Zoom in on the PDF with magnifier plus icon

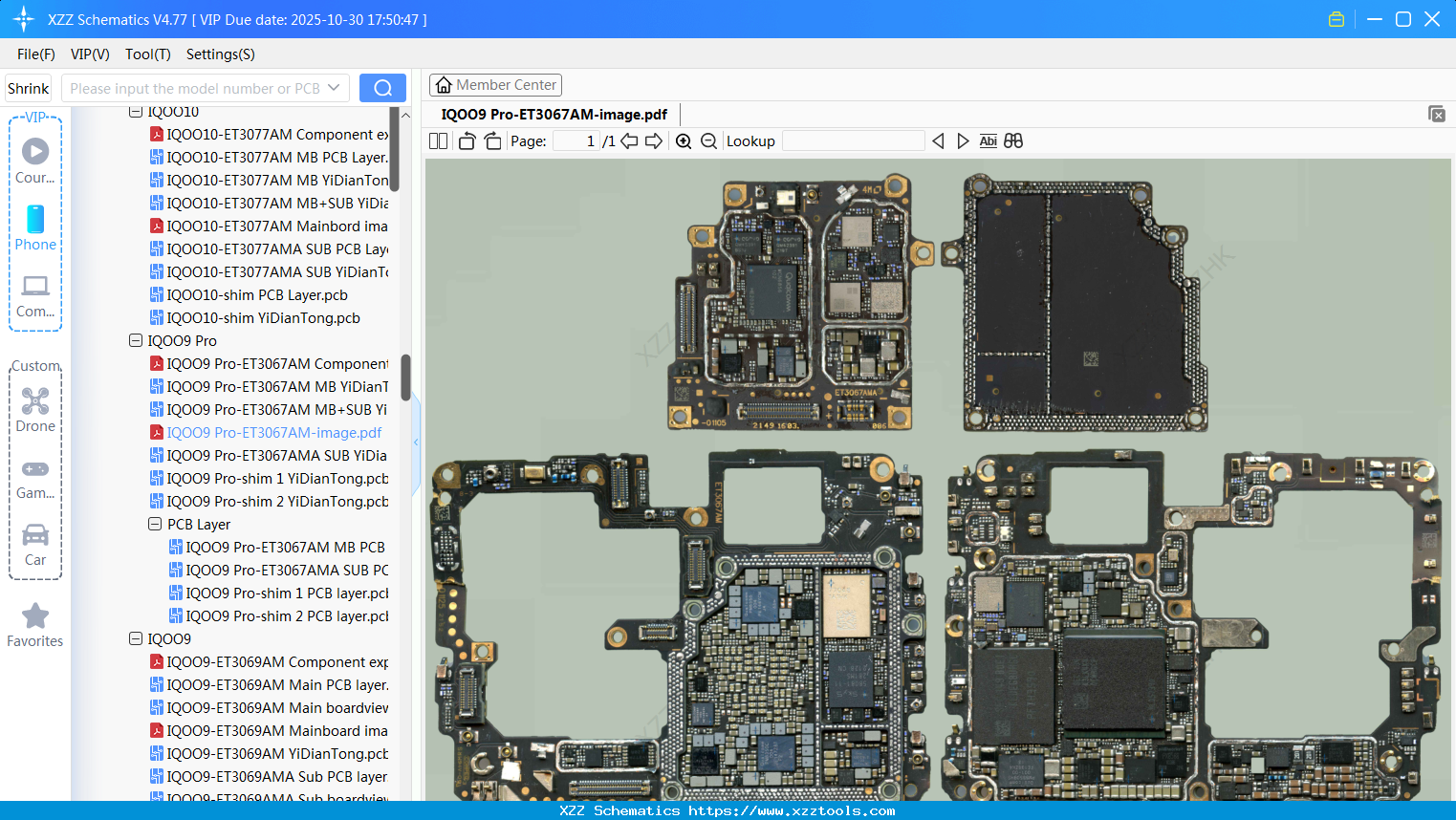tap(684, 140)
